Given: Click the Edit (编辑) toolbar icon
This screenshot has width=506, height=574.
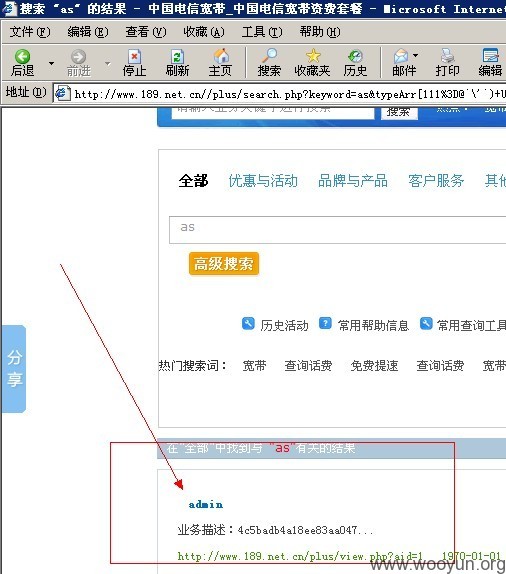Looking at the screenshot, I should tap(491, 56).
